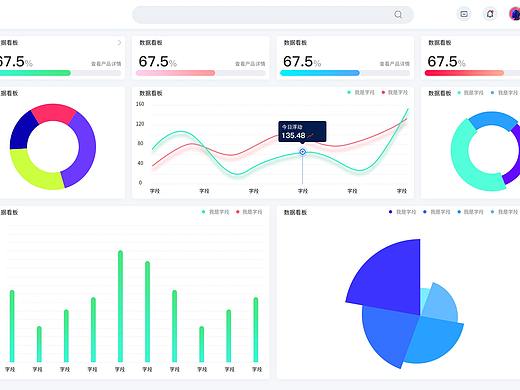Click the 67.5% value above the blue bar
Image resolution: width=520 pixels, height=390 pixels.
[302, 61]
